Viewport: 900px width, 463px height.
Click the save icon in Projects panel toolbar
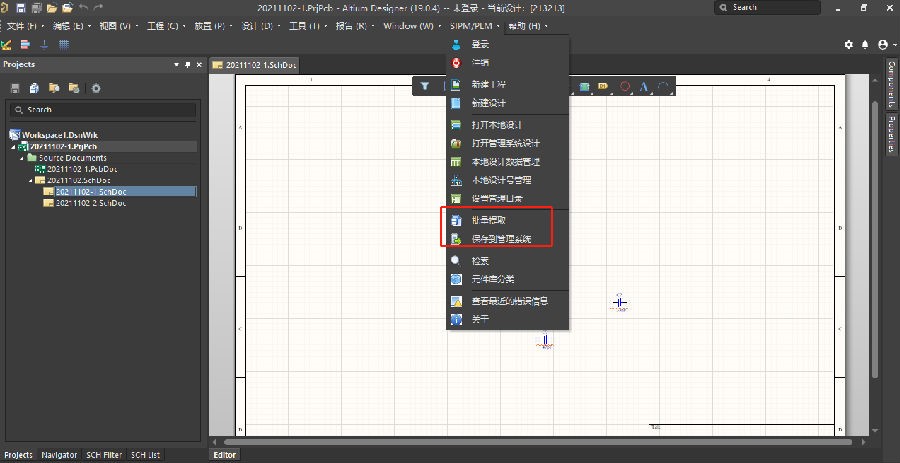tap(15, 88)
